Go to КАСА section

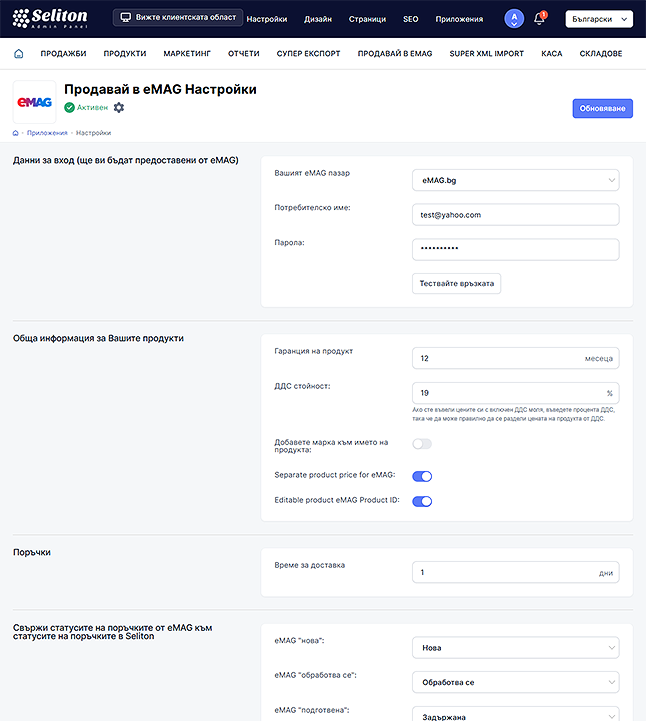click(x=552, y=54)
